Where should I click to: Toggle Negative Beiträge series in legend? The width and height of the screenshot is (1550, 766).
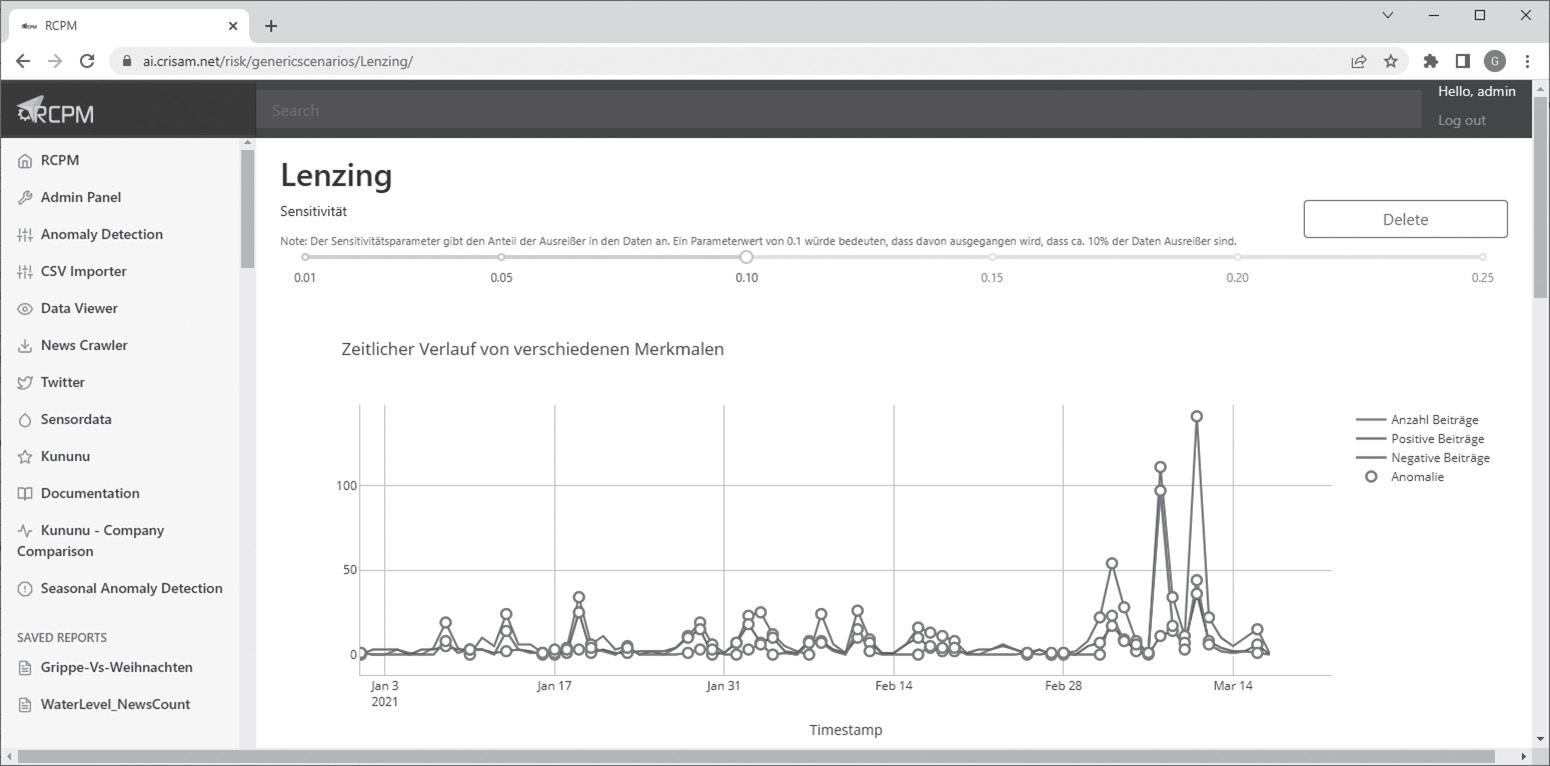pyautogui.click(x=1423, y=458)
